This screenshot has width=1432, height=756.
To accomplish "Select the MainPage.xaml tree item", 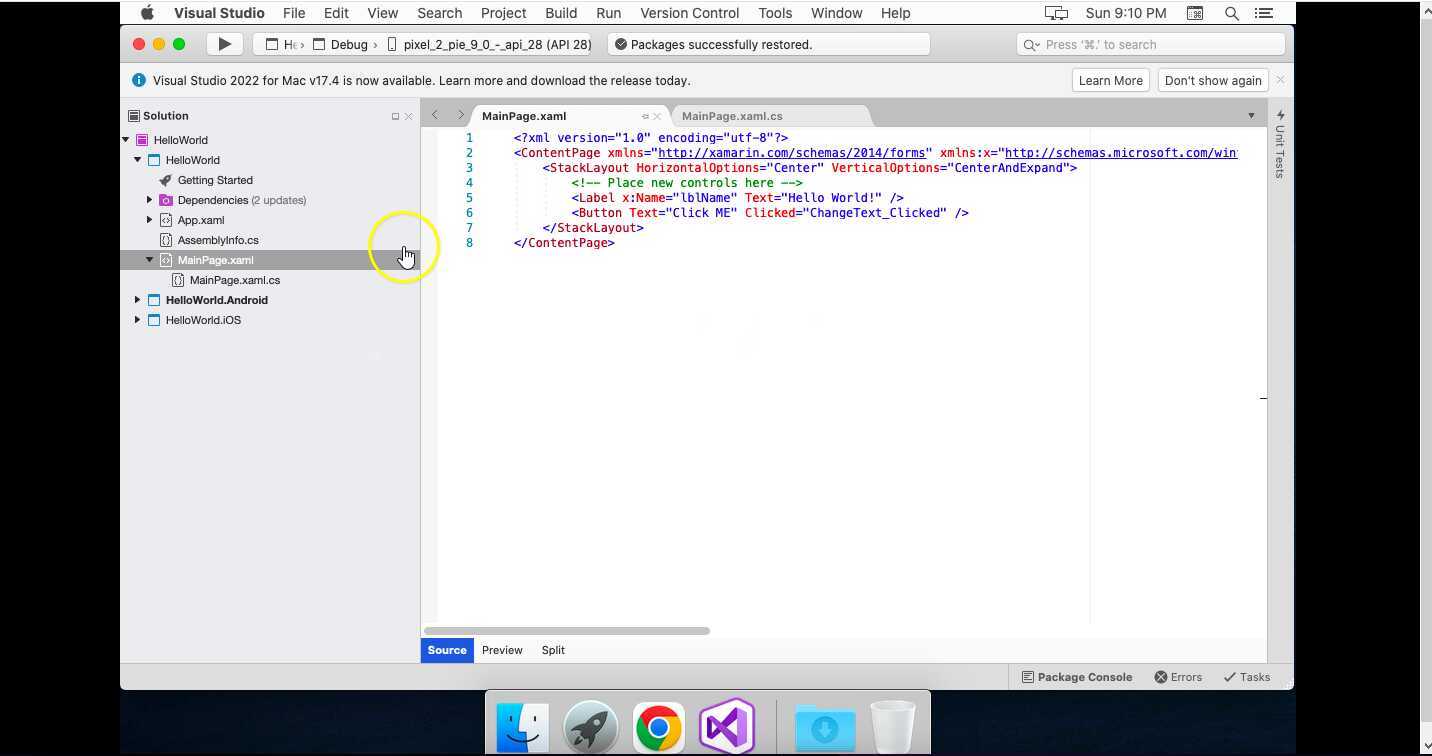I will pos(216,260).
